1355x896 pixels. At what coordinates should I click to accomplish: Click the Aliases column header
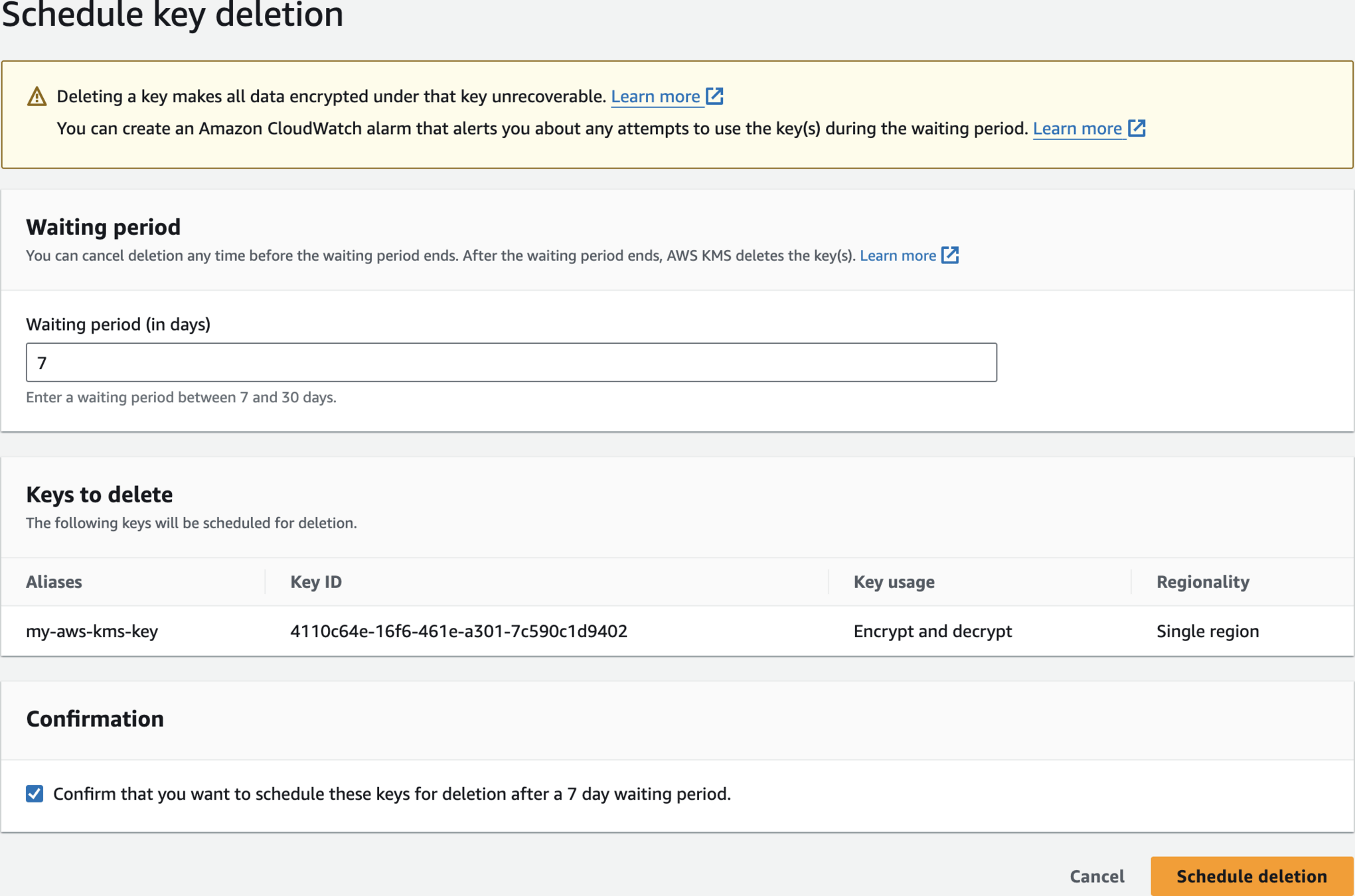tap(54, 582)
